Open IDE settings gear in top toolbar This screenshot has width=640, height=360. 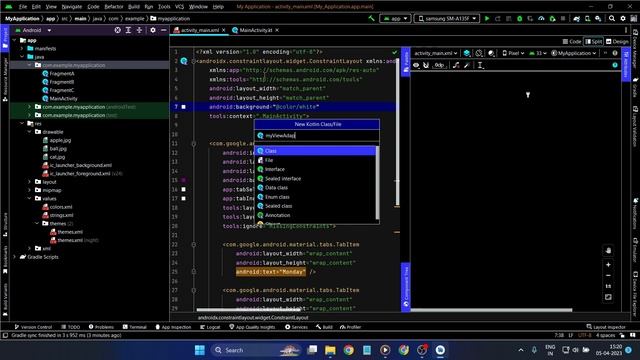[x=622, y=18]
